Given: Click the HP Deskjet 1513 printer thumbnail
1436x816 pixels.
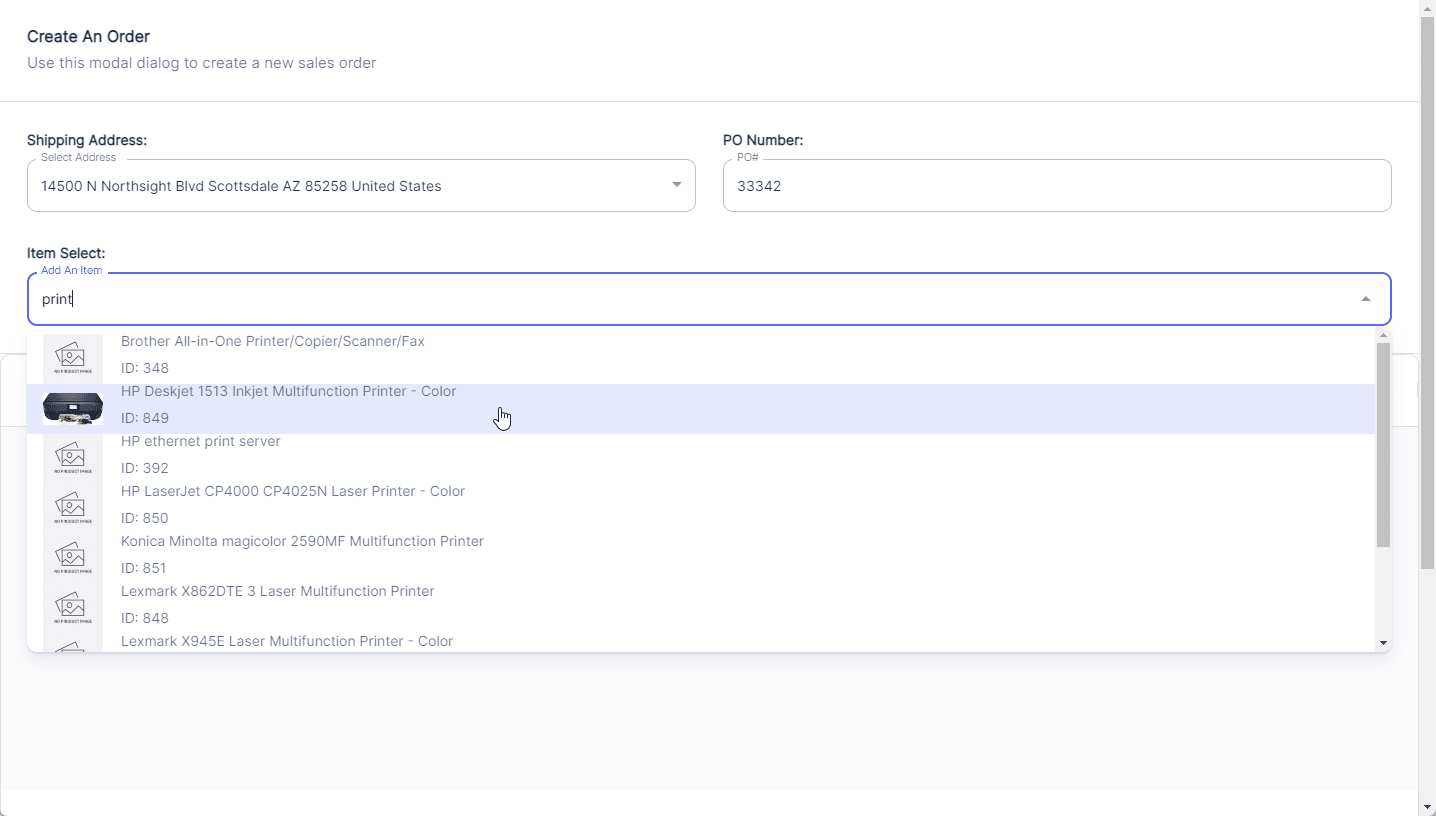Looking at the screenshot, I should pos(72,408).
